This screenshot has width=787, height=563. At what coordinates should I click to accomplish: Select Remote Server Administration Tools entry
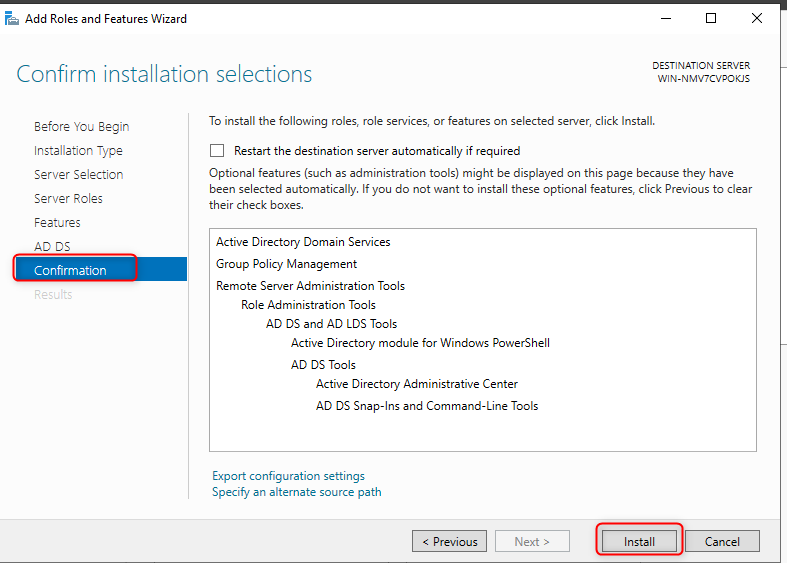click(310, 286)
